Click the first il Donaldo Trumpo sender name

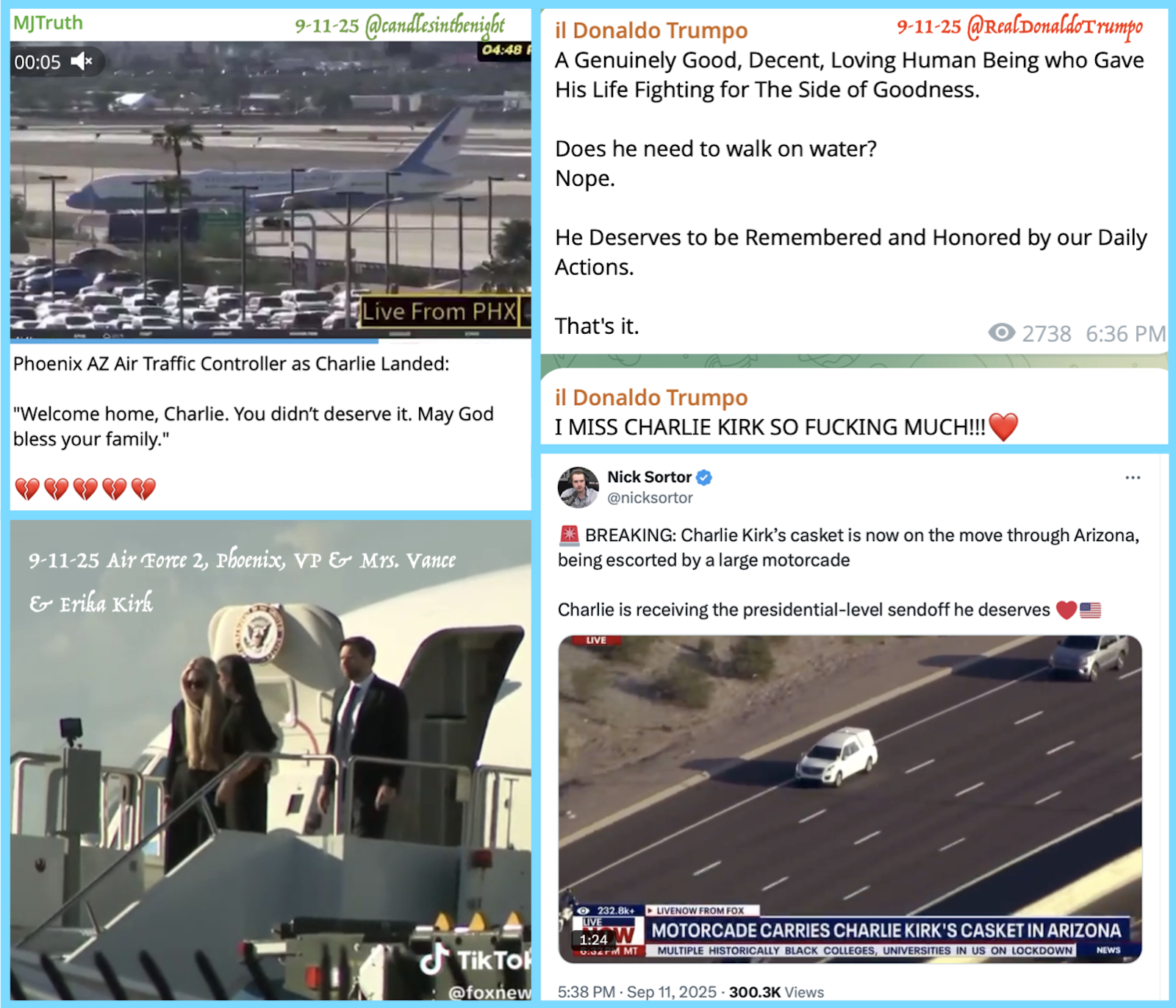tap(651, 30)
